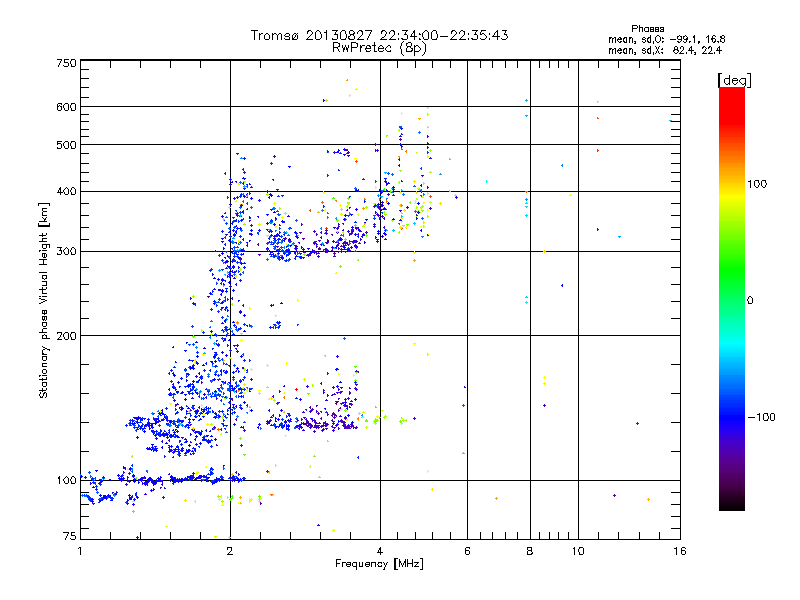800x600 pixels.
Task: Click the x-axis tick label '1'
Action: (80, 551)
